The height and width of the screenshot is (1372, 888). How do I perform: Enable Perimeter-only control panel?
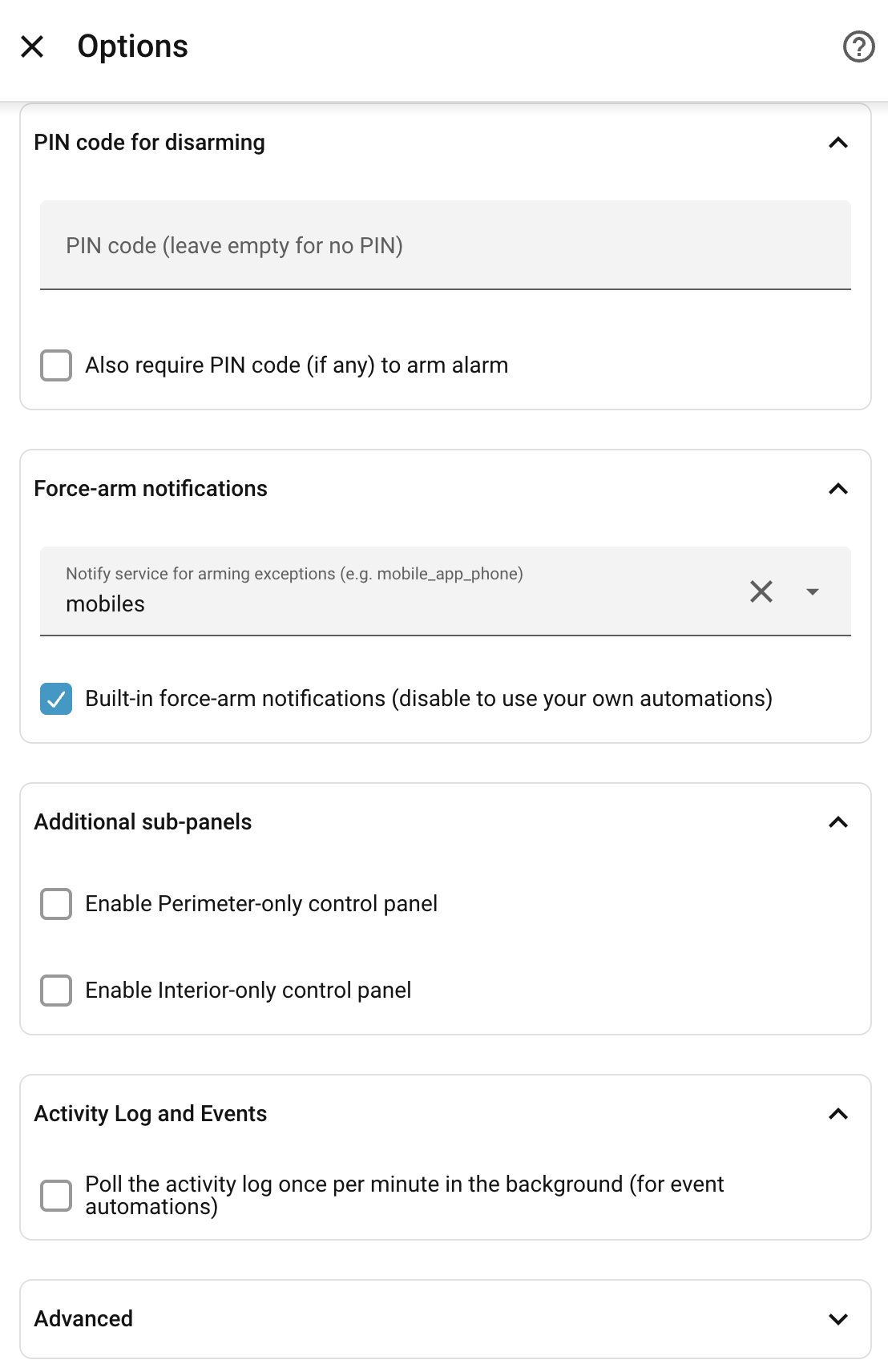point(56,904)
